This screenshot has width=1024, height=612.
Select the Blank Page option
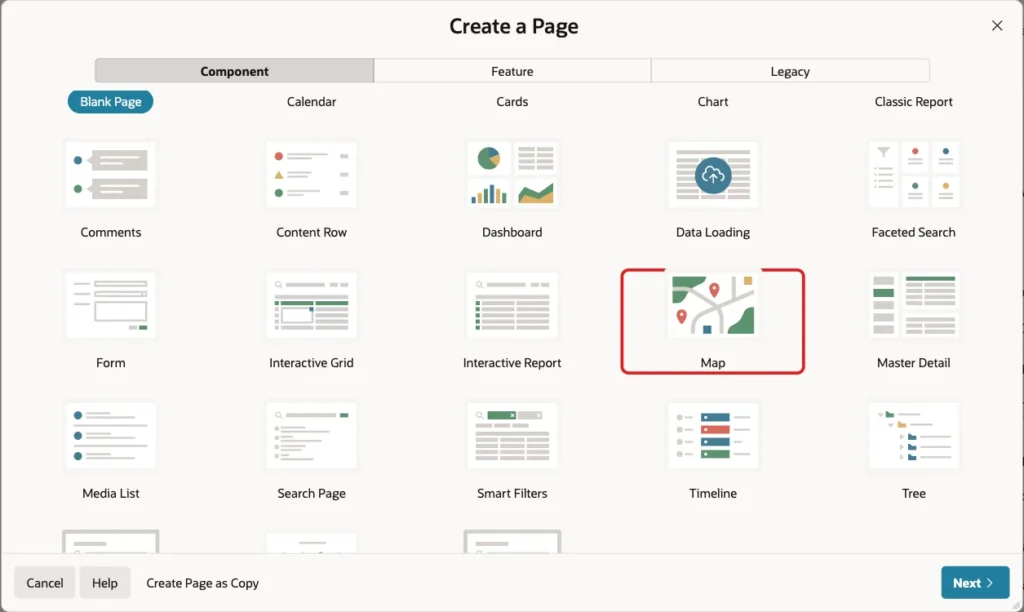pos(110,101)
